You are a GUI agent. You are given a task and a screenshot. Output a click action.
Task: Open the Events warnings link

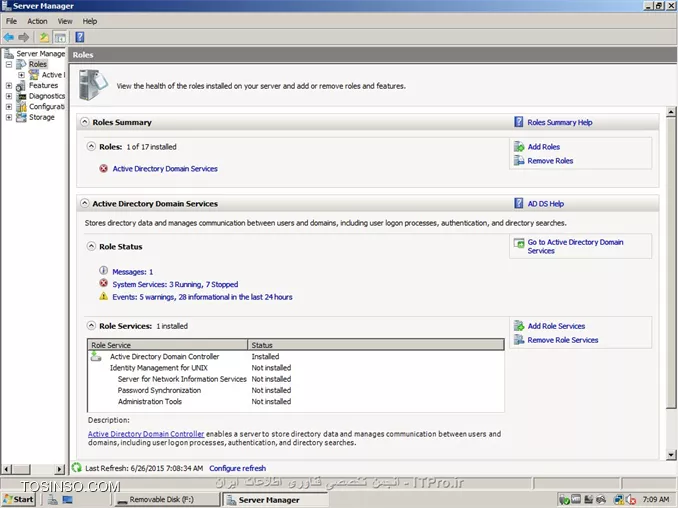pyautogui.click(x=202, y=297)
